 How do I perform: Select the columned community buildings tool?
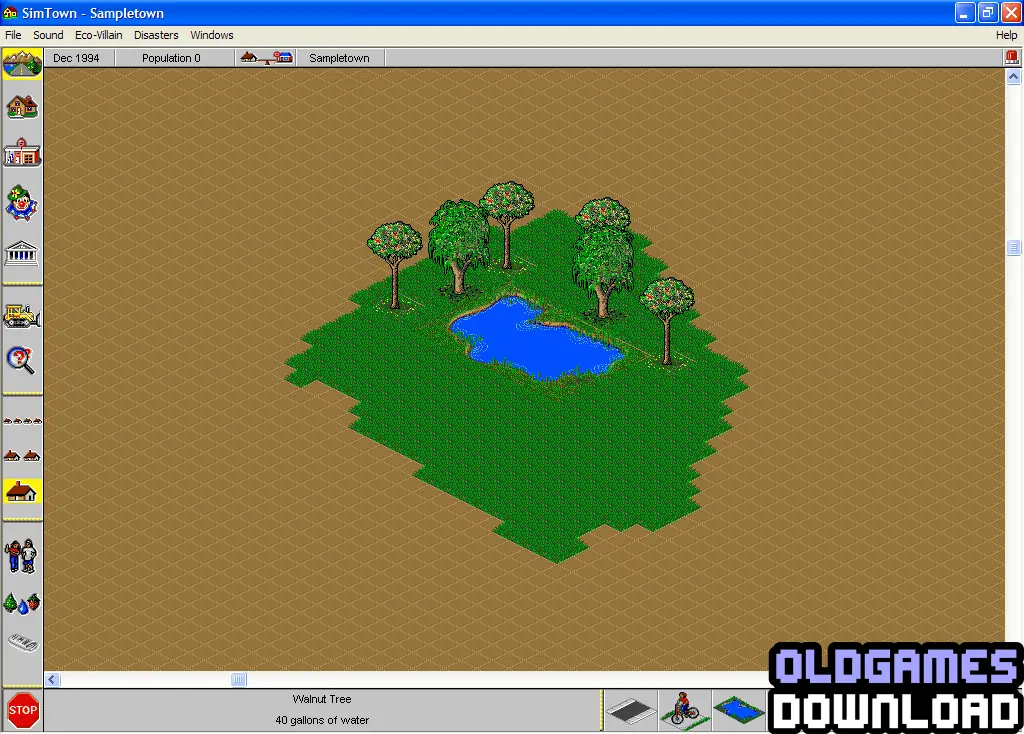point(22,253)
